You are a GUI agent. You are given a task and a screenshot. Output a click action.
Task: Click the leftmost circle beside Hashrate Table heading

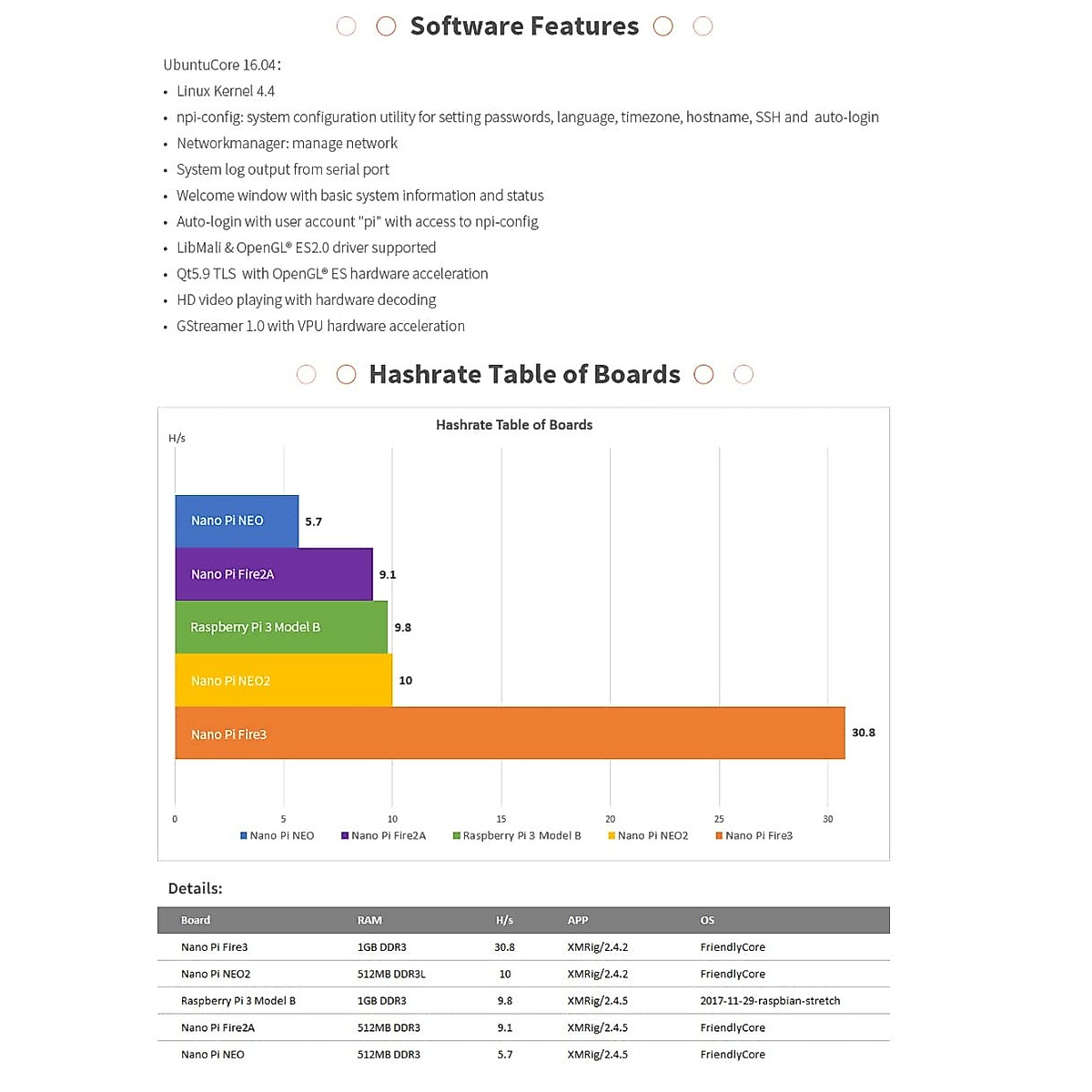pyautogui.click(x=306, y=375)
